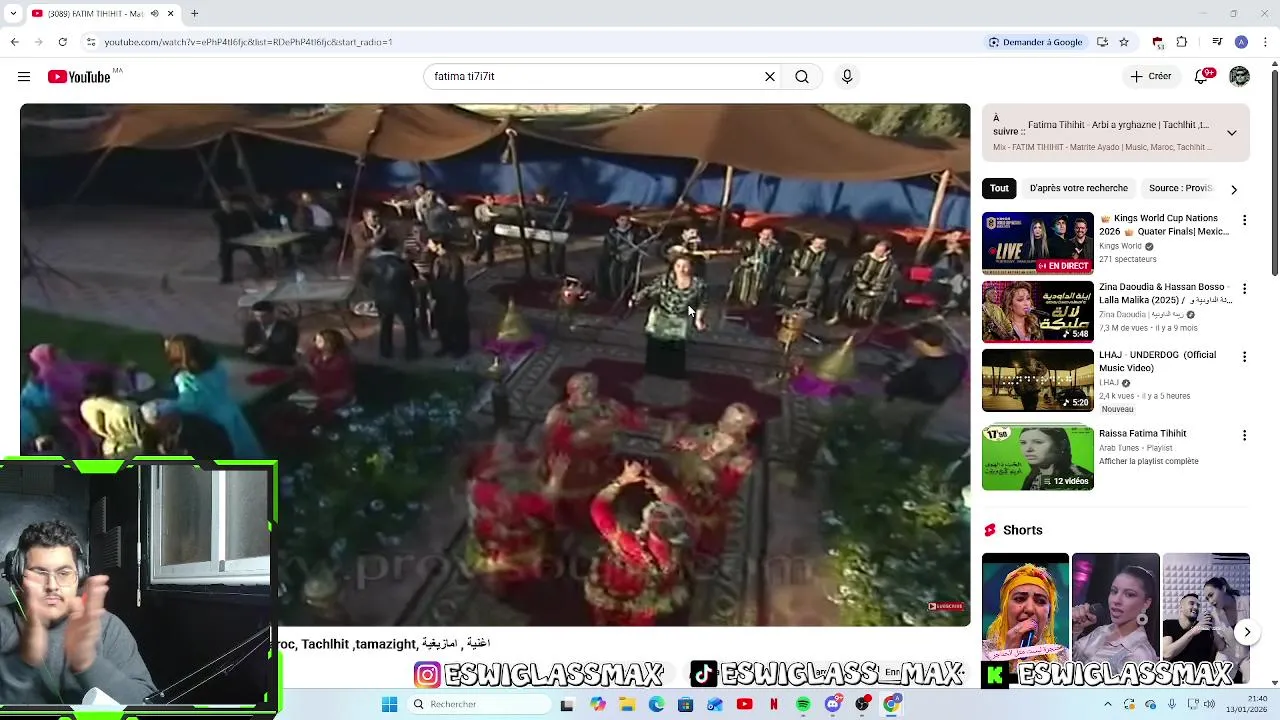Click the youtube.com URL in the address bar
The height and width of the screenshot is (720, 1280).
[x=248, y=42]
